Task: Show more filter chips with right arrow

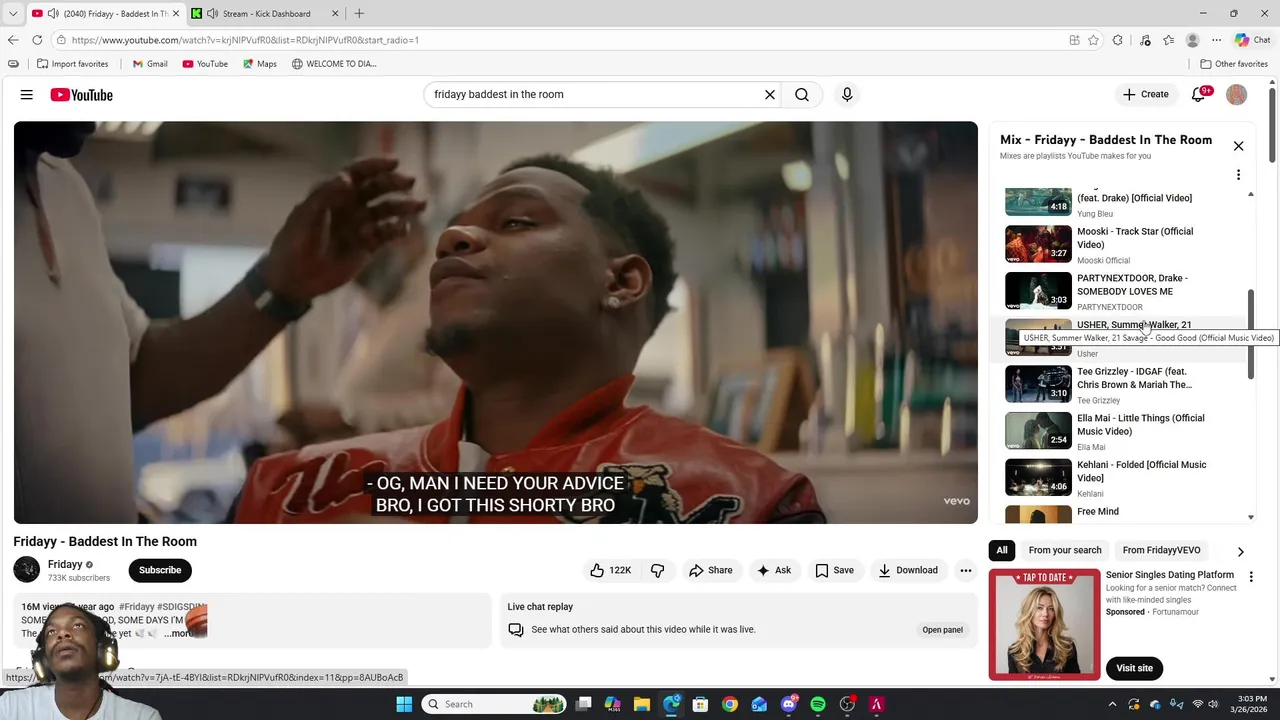Action: [x=1240, y=551]
